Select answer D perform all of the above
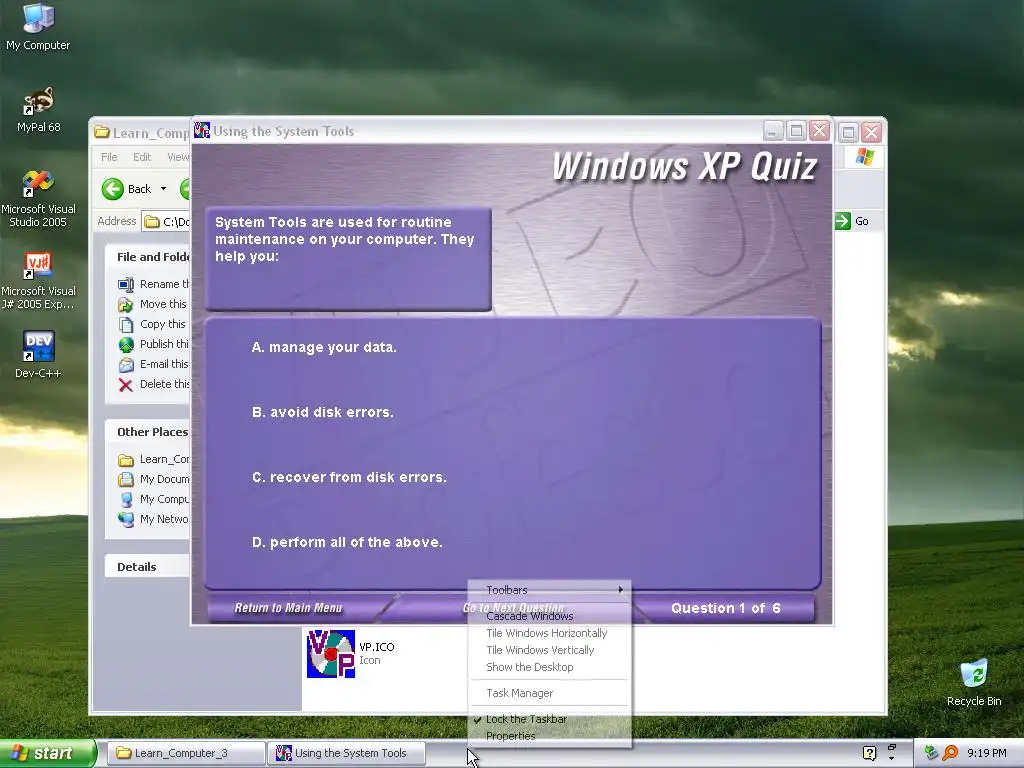 pyautogui.click(x=347, y=543)
